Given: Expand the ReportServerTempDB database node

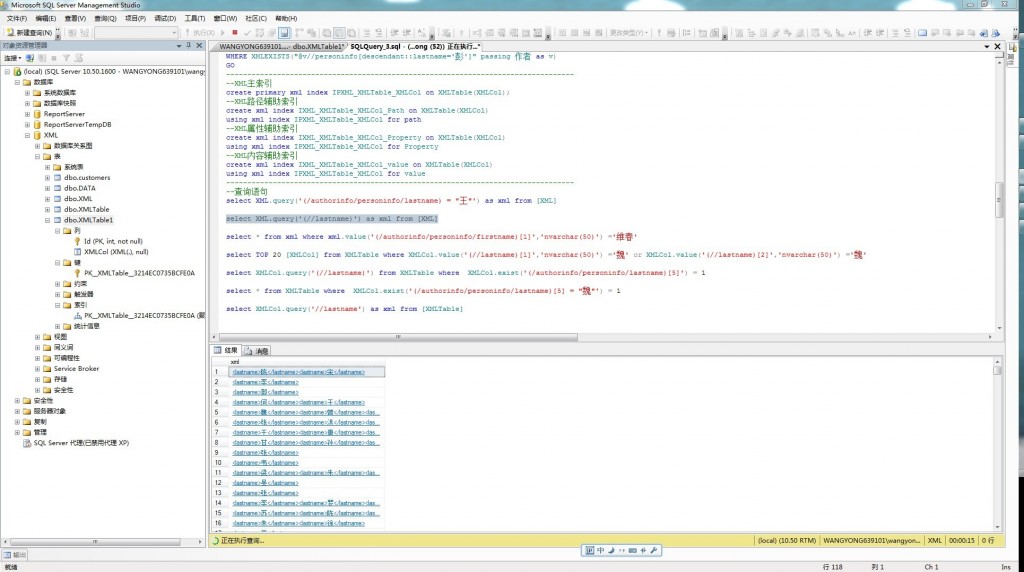Looking at the screenshot, I should tap(27, 124).
